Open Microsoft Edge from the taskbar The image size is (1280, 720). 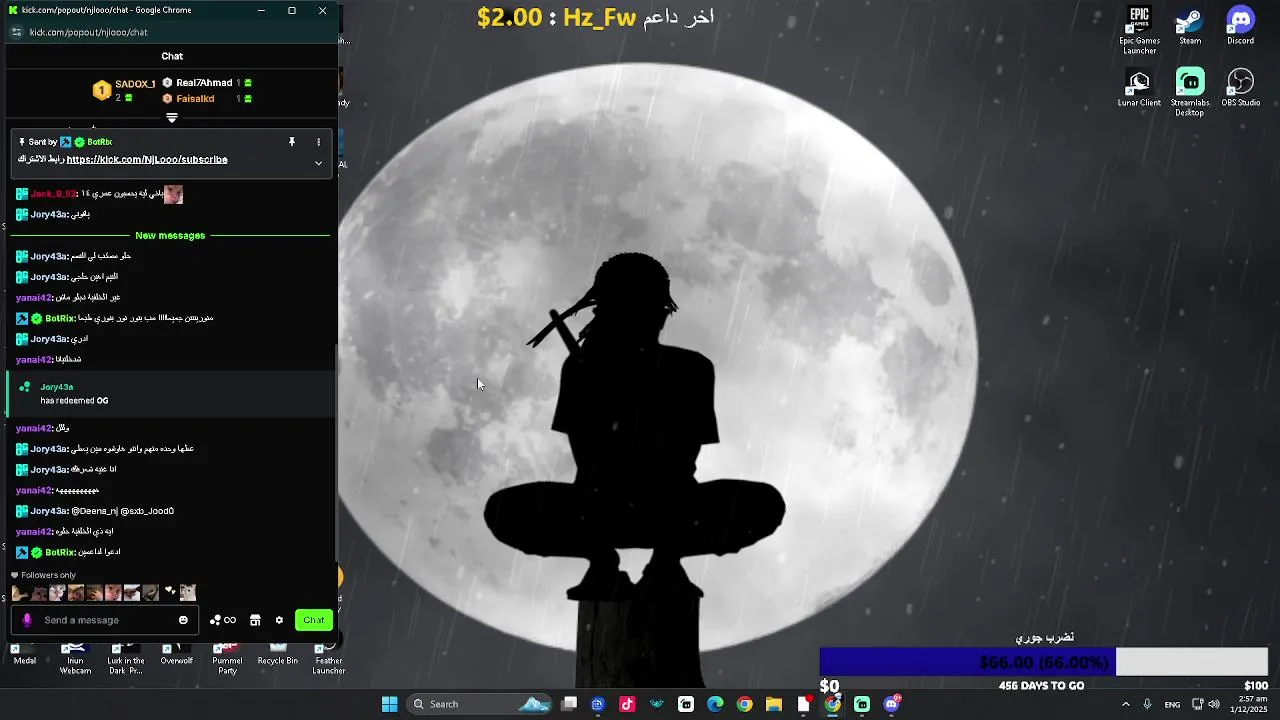[x=715, y=704]
